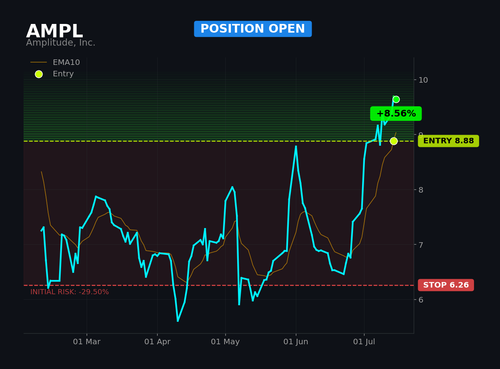Click the 01 Jul date label

tap(364, 342)
